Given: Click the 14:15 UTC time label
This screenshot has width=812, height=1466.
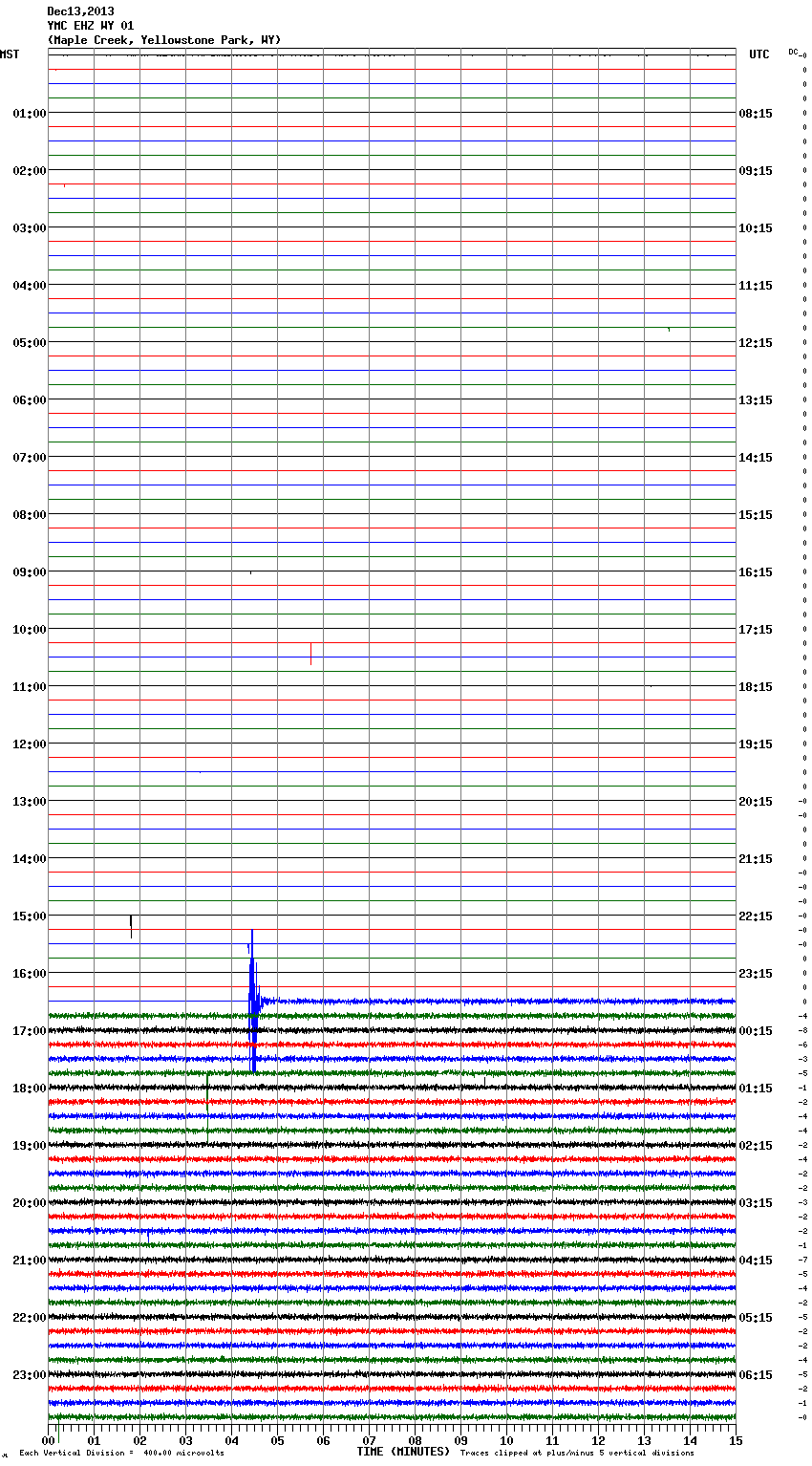Looking at the screenshot, I should click(756, 458).
